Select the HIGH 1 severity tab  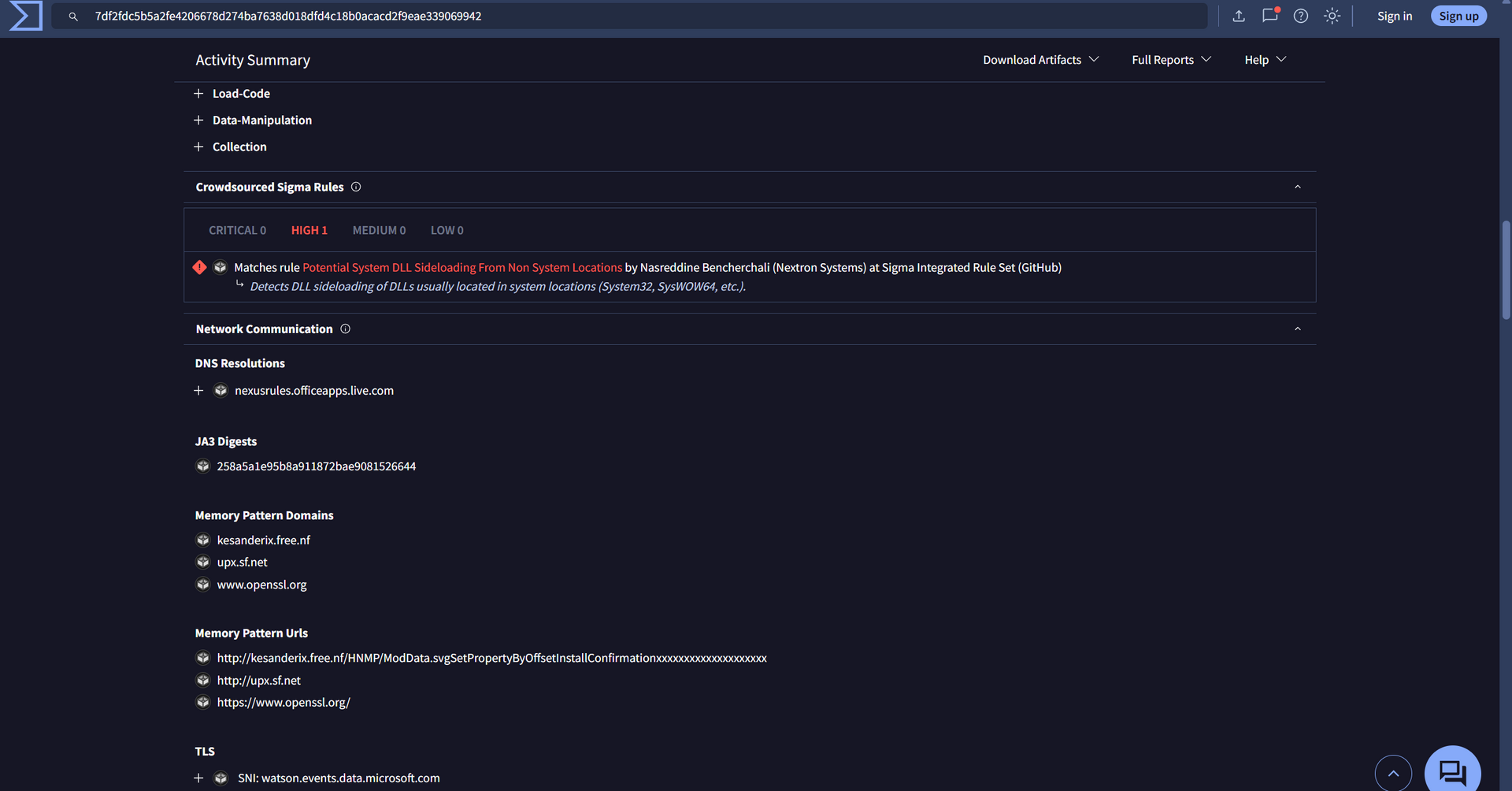point(309,230)
